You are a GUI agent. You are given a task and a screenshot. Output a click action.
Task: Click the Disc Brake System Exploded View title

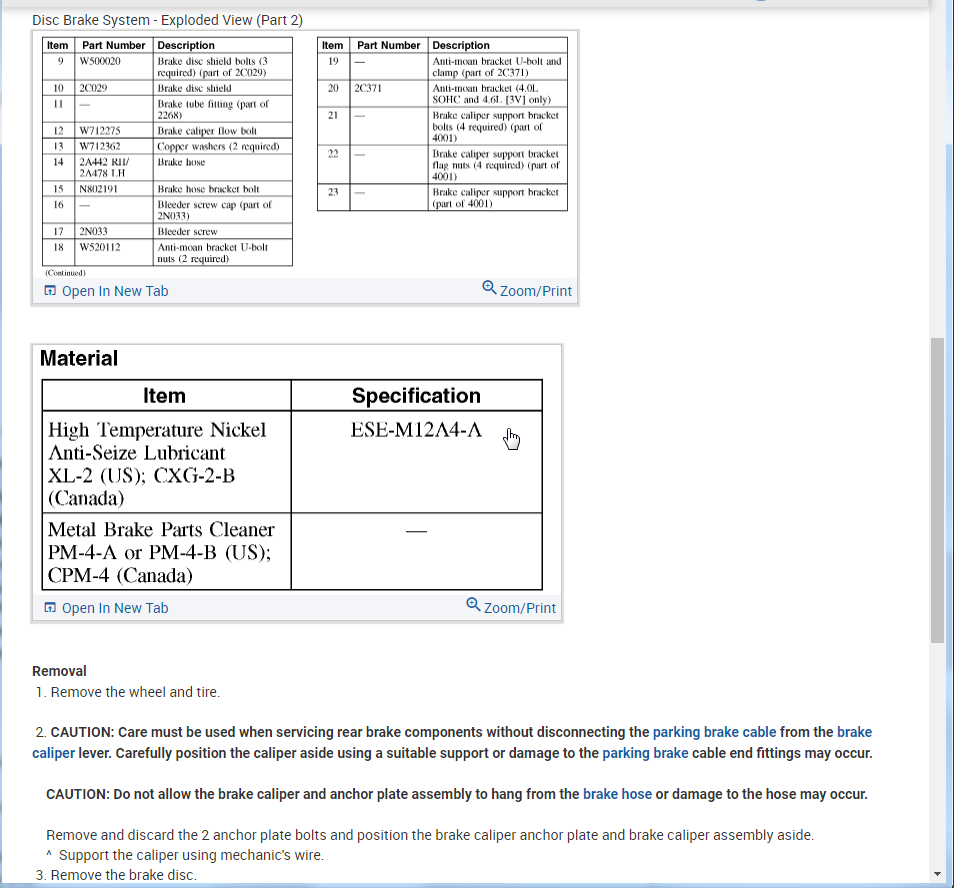pos(167,20)
